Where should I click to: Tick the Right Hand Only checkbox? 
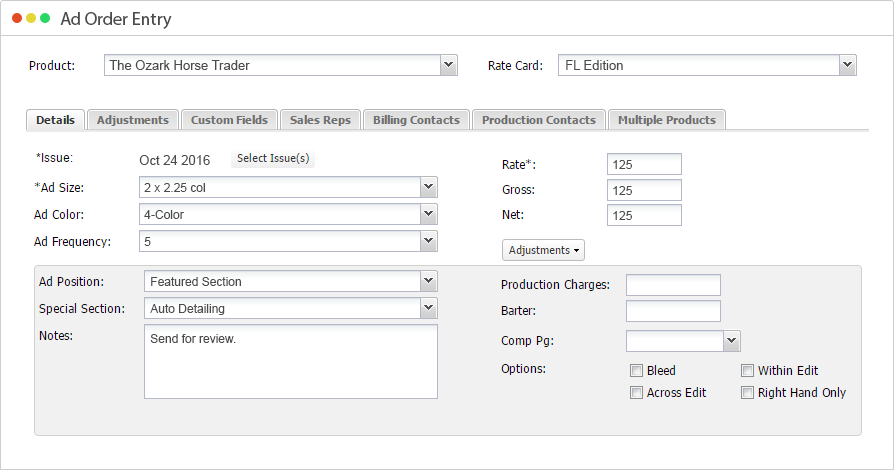click(747, 393)
